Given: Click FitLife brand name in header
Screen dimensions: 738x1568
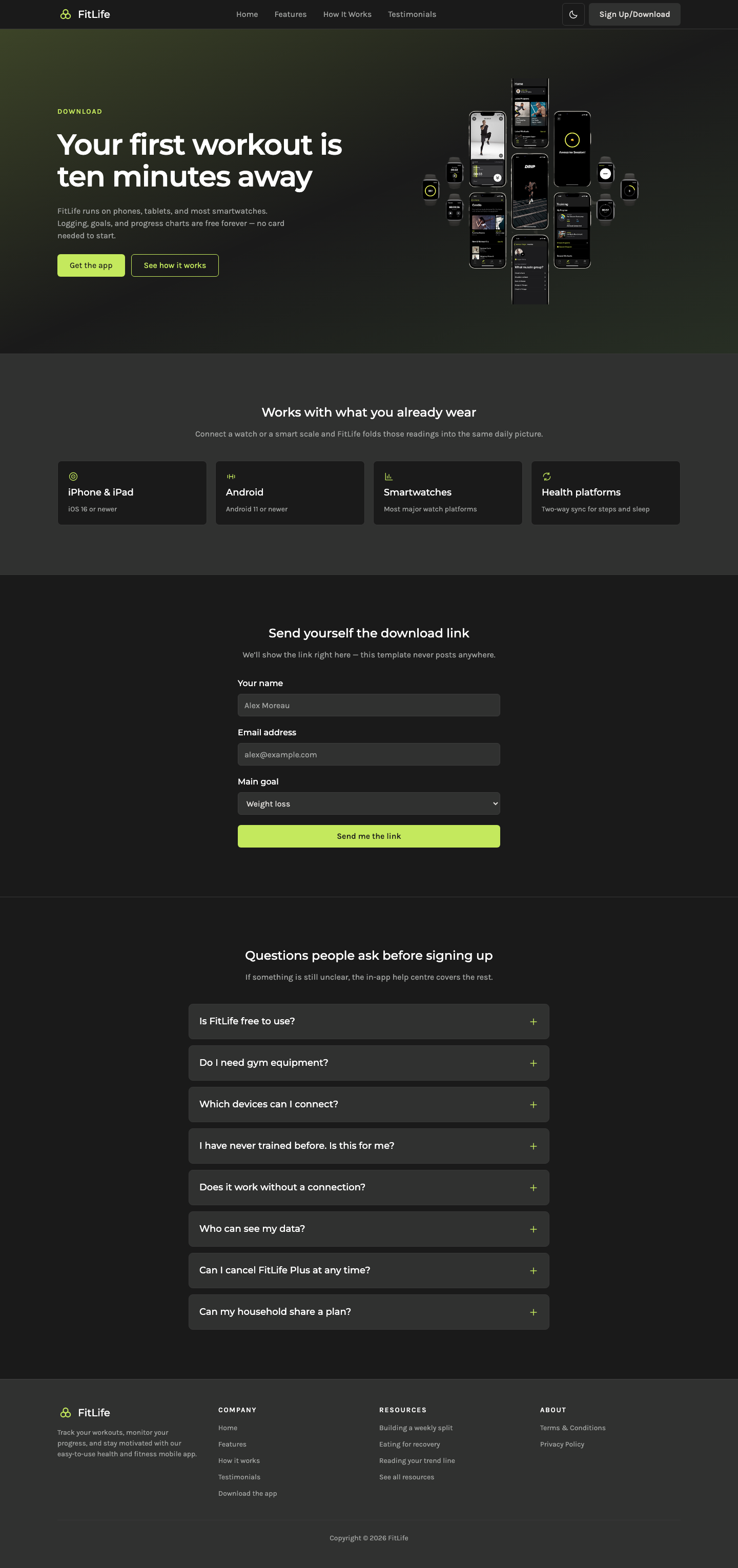Looking at the screenshot, I should point(94,14).
